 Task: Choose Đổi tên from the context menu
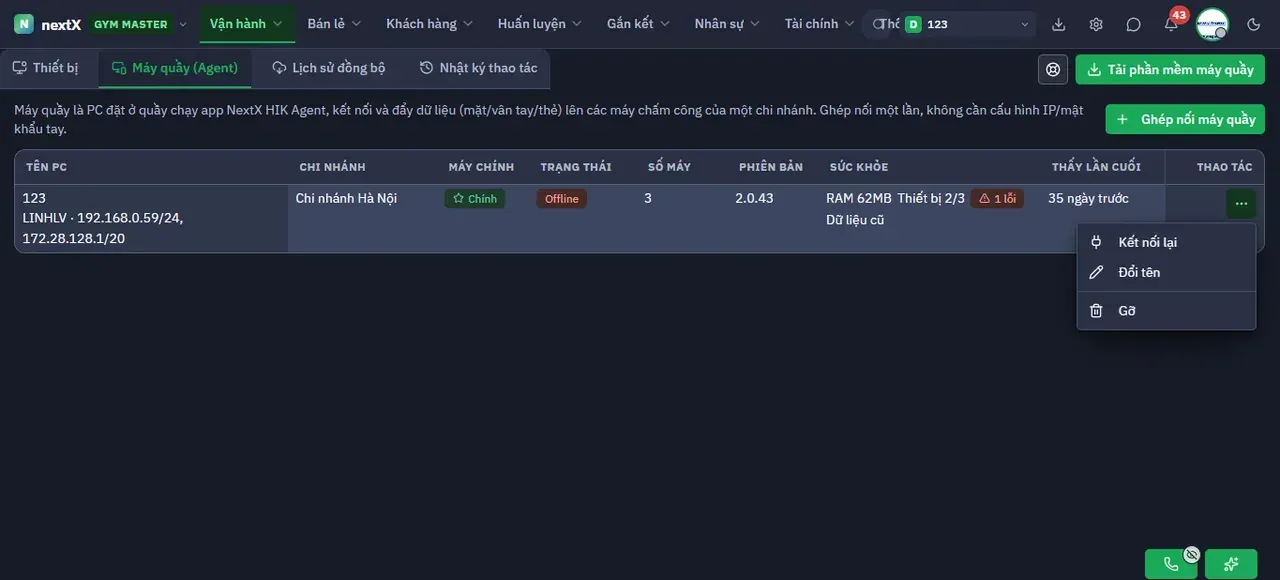1166,272
